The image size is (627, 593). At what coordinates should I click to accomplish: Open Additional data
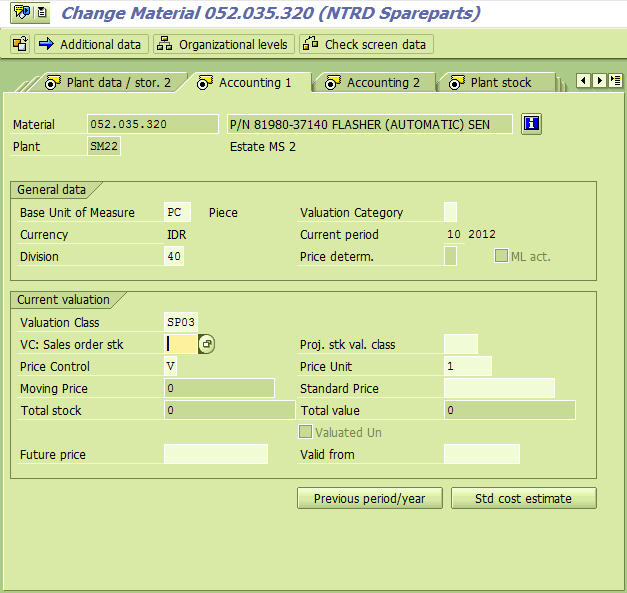click(91, 44)
